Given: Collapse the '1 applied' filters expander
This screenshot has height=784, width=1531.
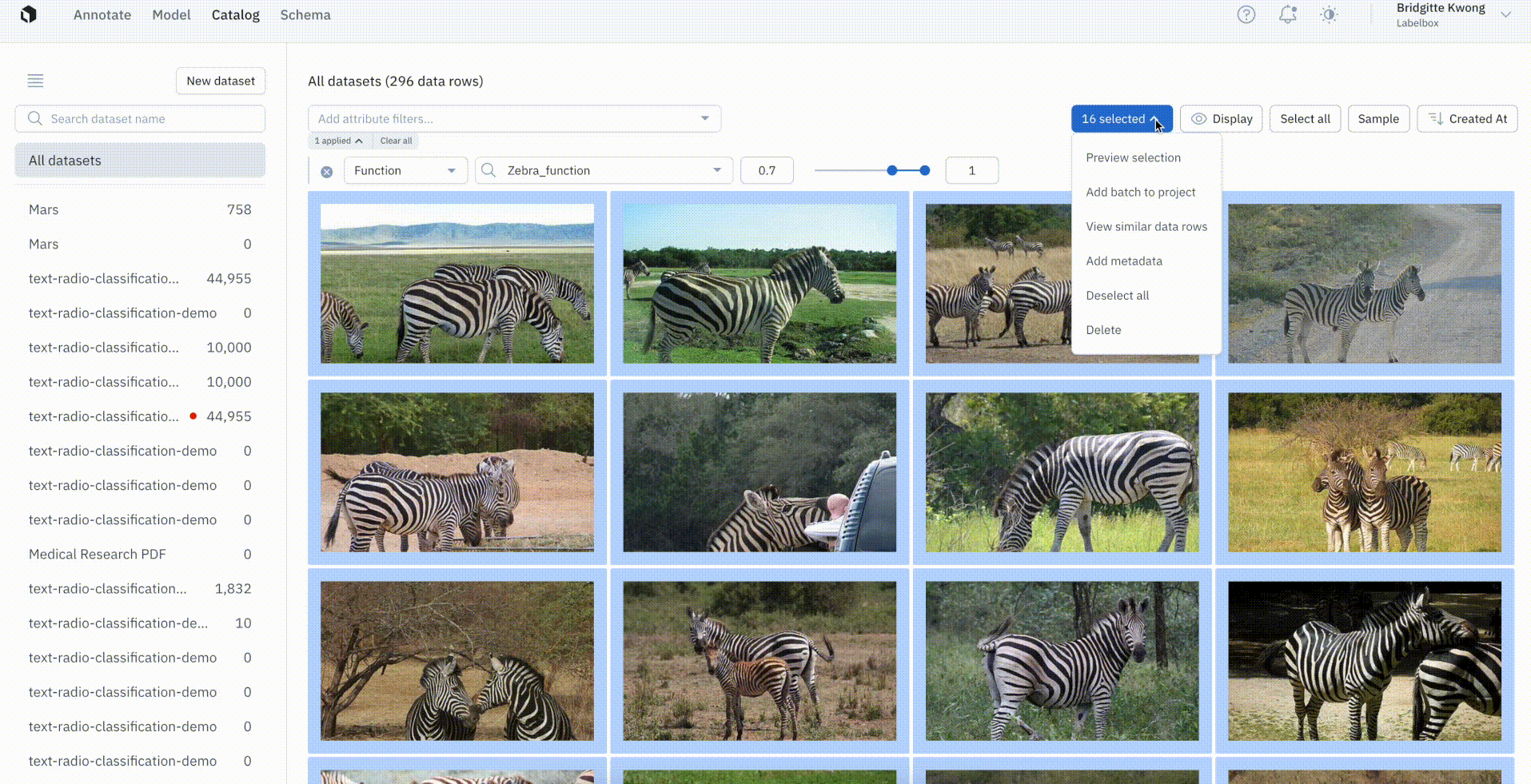Looking at the screenshot, I should click(x=339, y=141).
